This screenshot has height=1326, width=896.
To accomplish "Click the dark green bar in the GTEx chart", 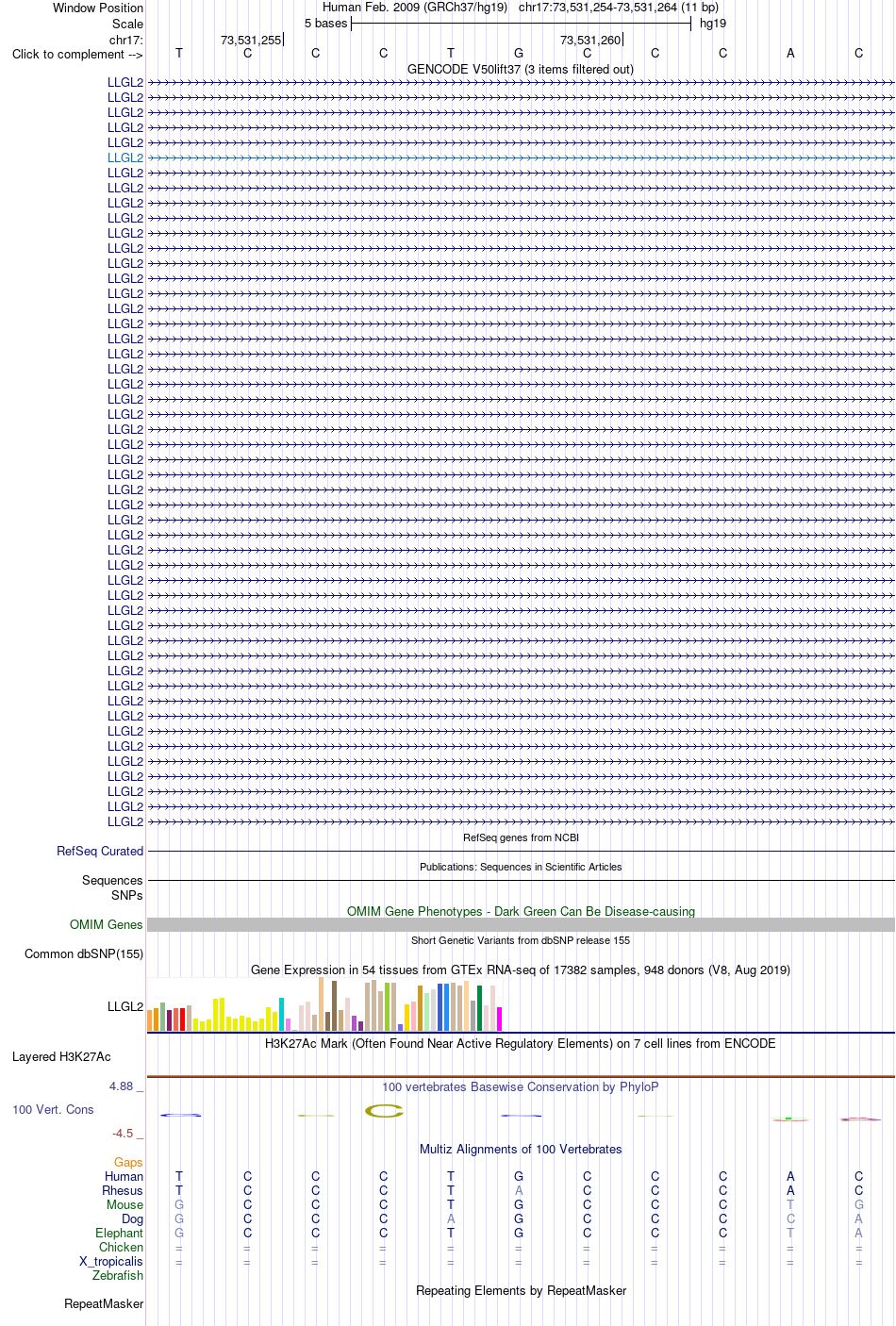I will [x=479, y=1008].
